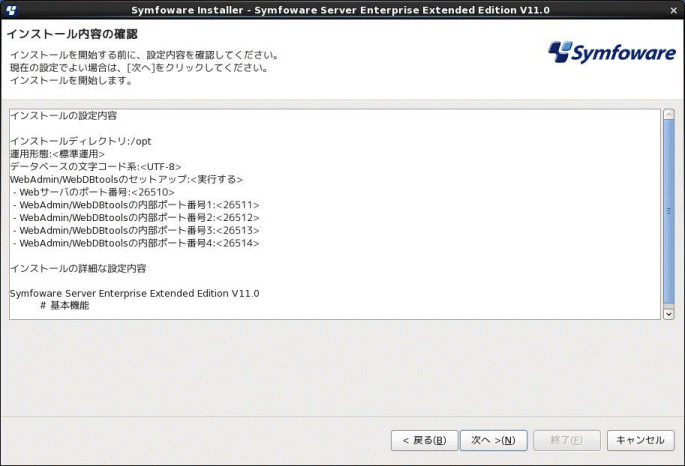
Task: Select the 運用形態:<標準運用> line
Action: click(57, 154)
